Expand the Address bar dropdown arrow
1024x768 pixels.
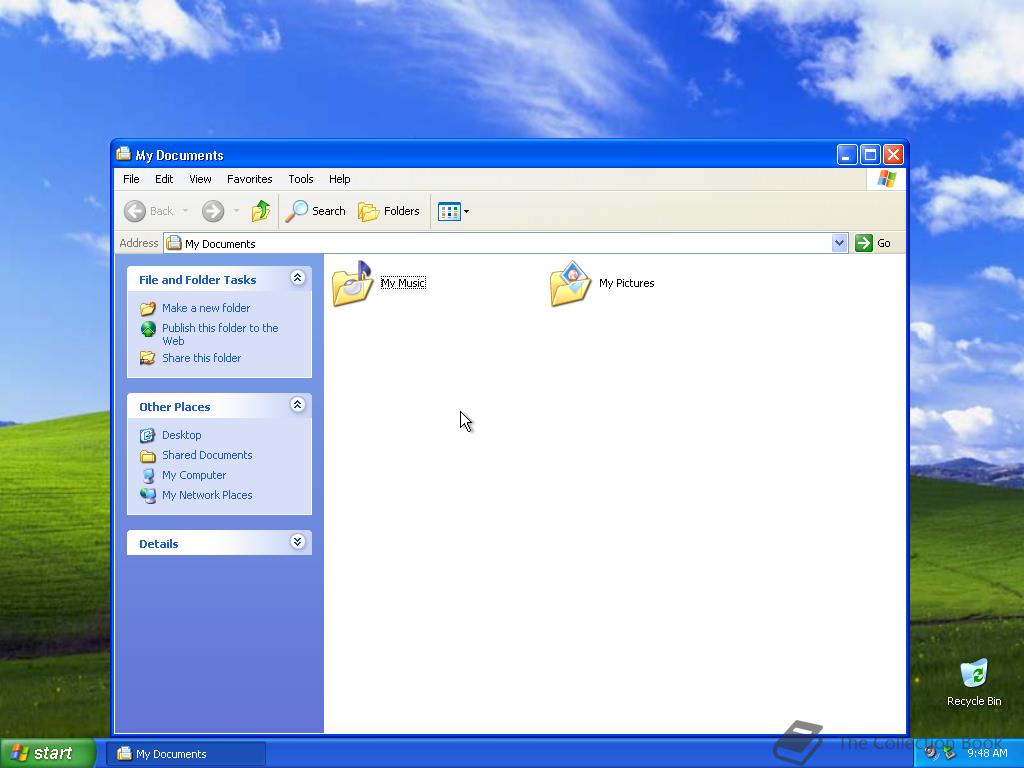coord(840,243)
